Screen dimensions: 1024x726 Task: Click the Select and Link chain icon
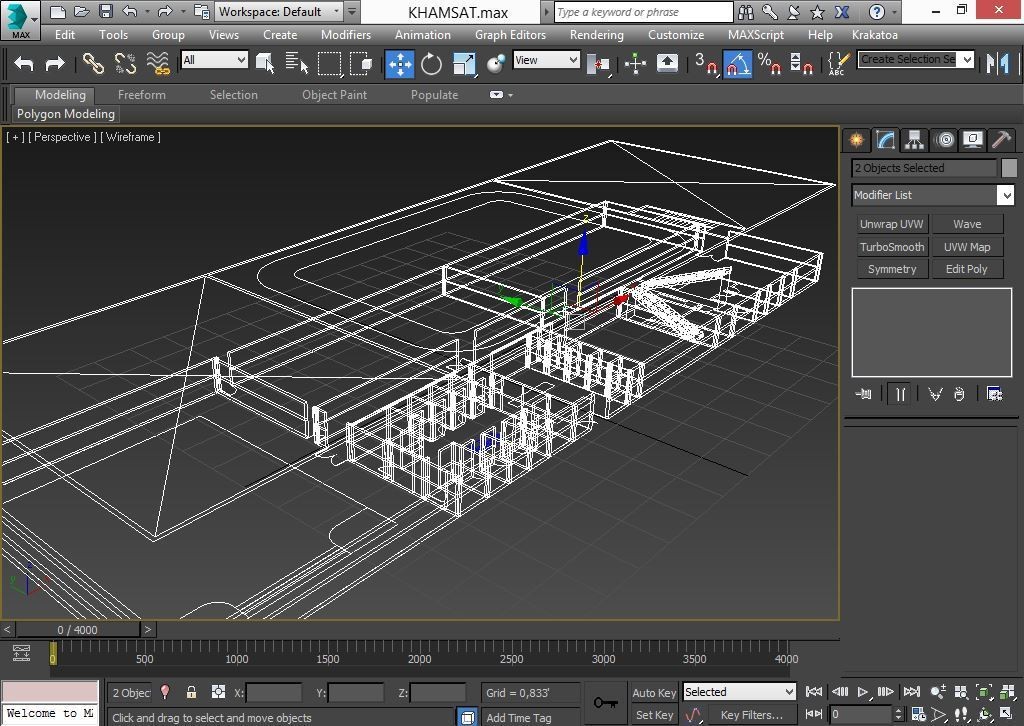(x=93, y=64)
